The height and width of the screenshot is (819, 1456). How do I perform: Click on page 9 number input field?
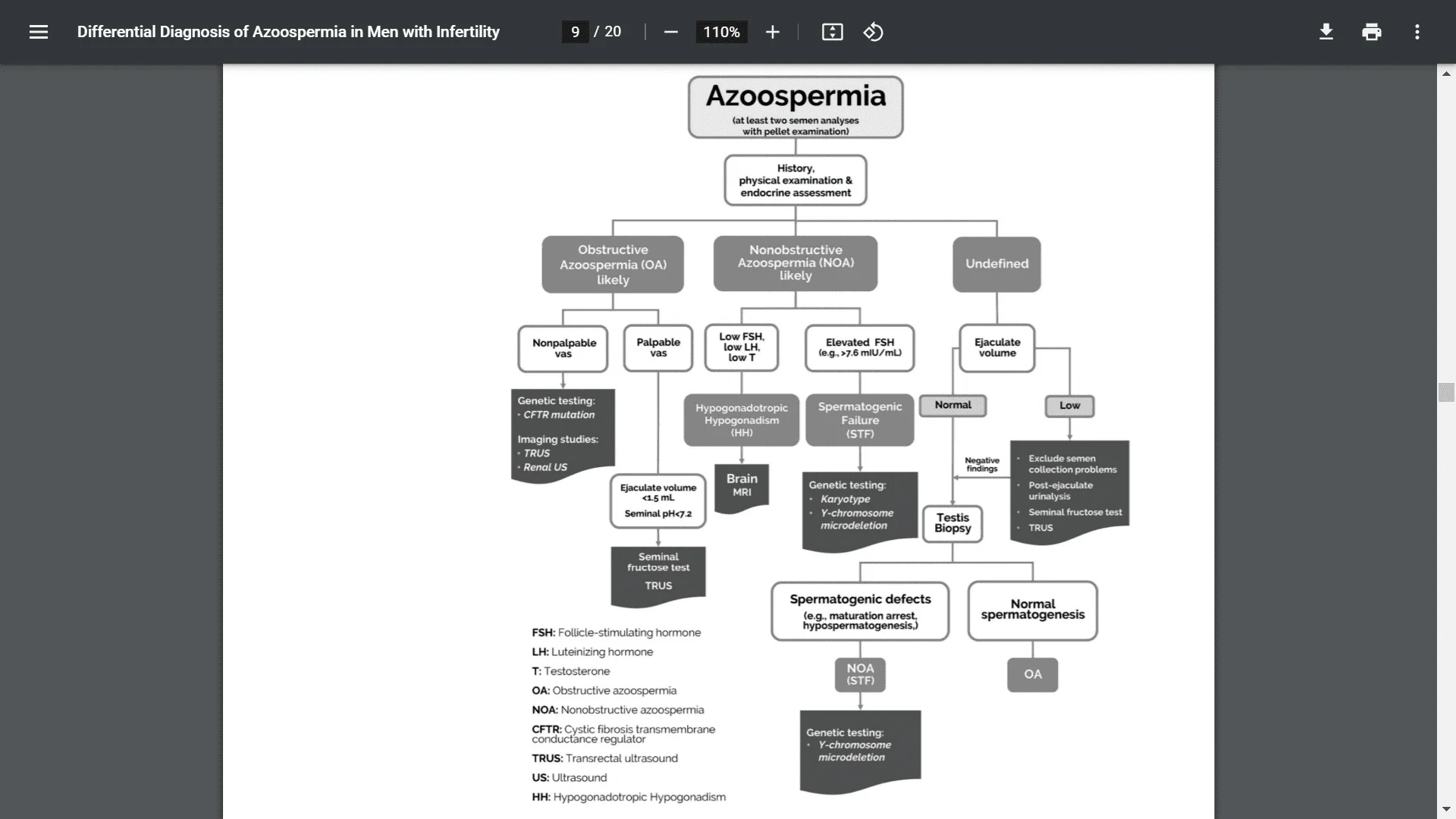pyautogui.click(x=575, y=32)
